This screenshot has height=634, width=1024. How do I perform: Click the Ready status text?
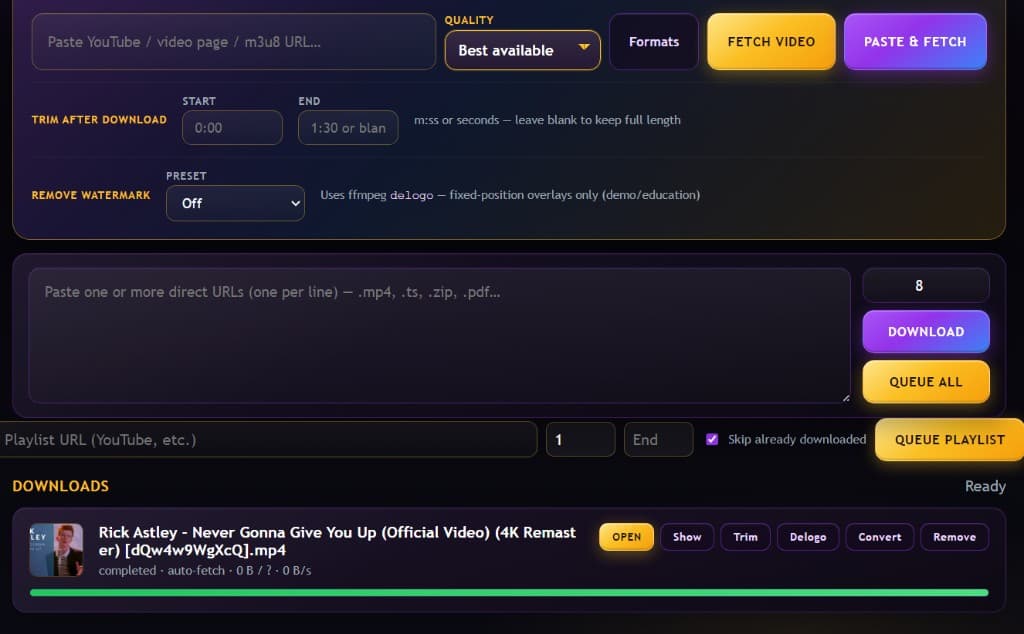point(985,486)
